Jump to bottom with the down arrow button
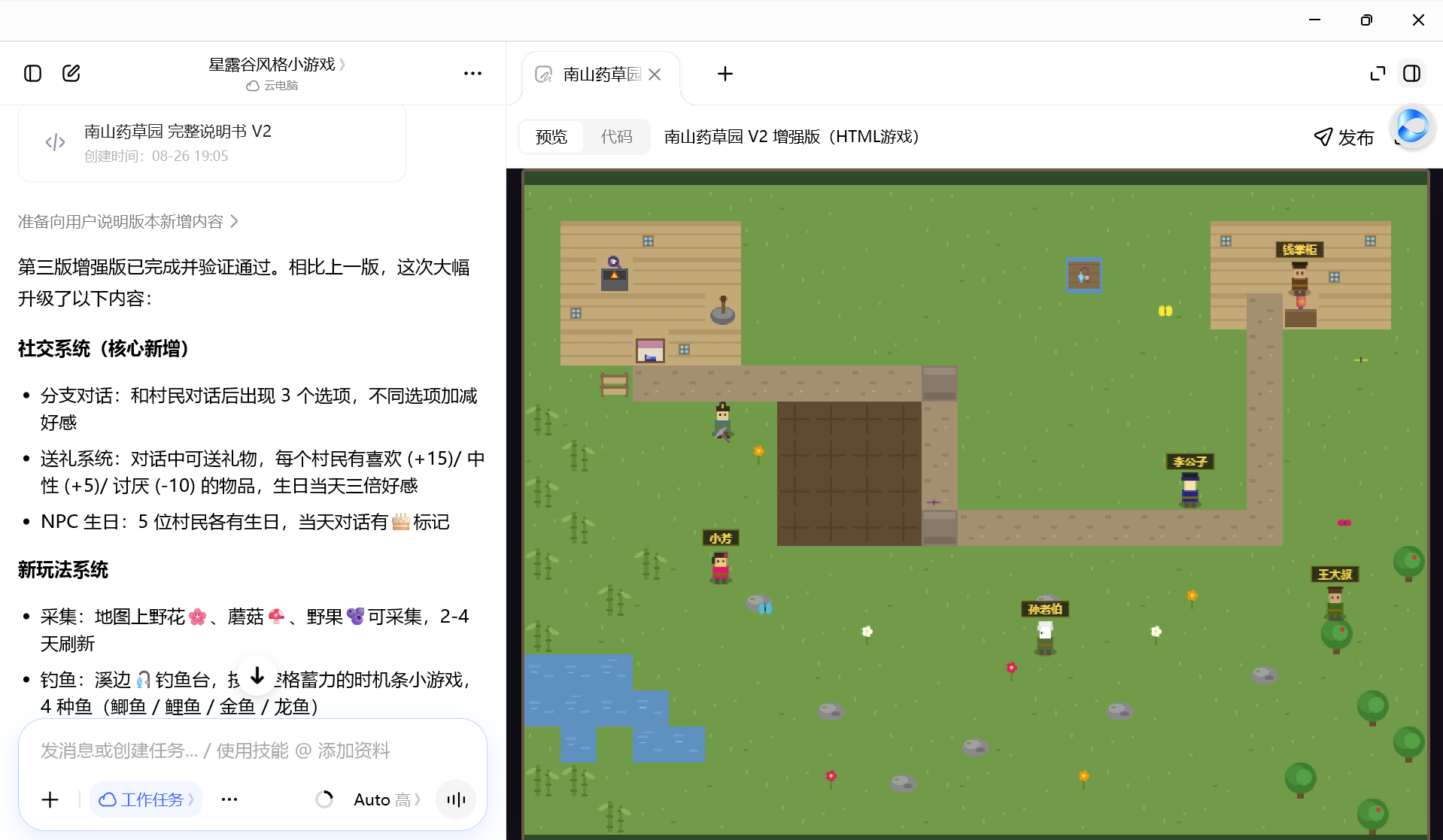Image resolution: width=1443 pixels, height=840 pixels. [257, 675]
